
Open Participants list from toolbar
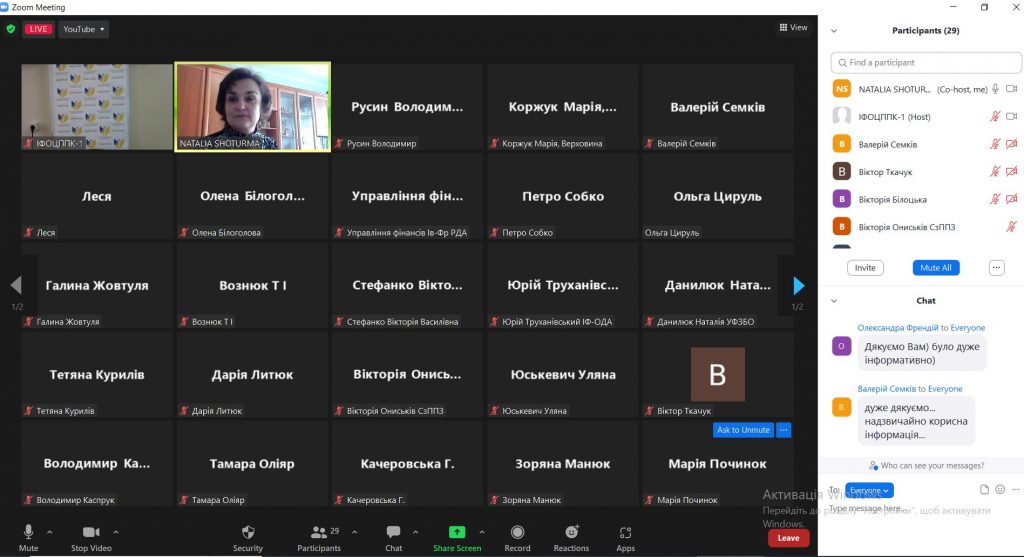click(x=319, y=532)
